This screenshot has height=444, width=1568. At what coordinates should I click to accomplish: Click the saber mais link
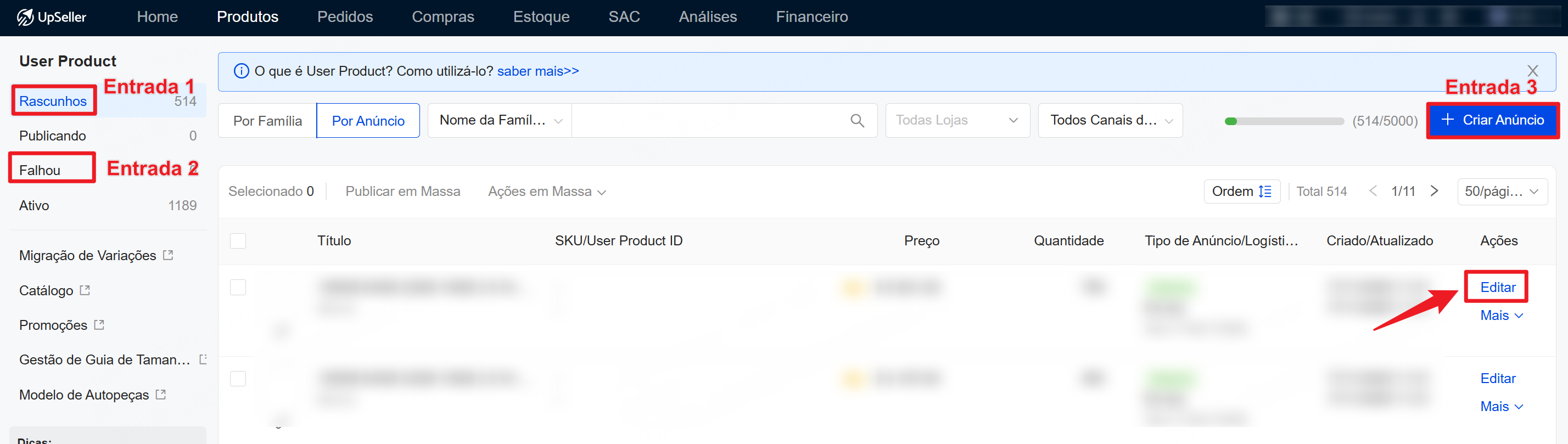click(537, 71)
